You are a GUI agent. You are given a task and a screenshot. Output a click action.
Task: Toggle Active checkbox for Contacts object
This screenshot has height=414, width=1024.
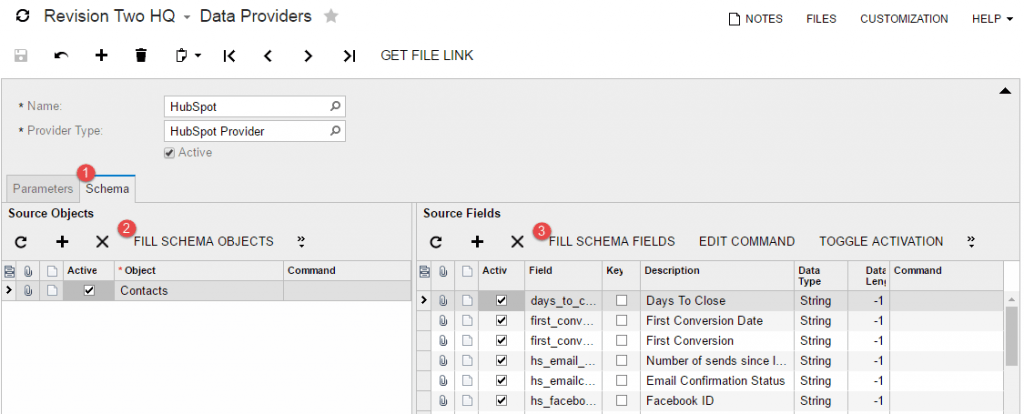tap(89, 291)
